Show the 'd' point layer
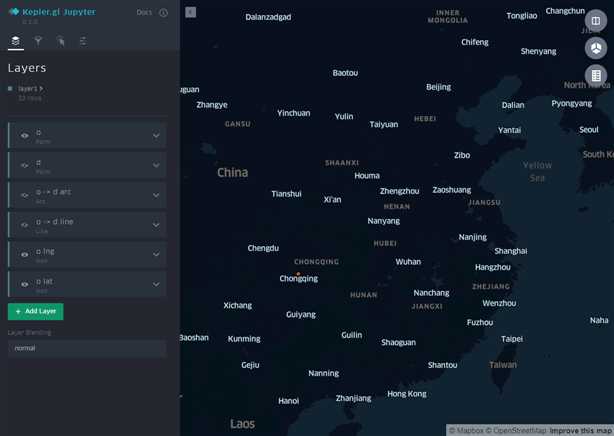 click(24, 165)
